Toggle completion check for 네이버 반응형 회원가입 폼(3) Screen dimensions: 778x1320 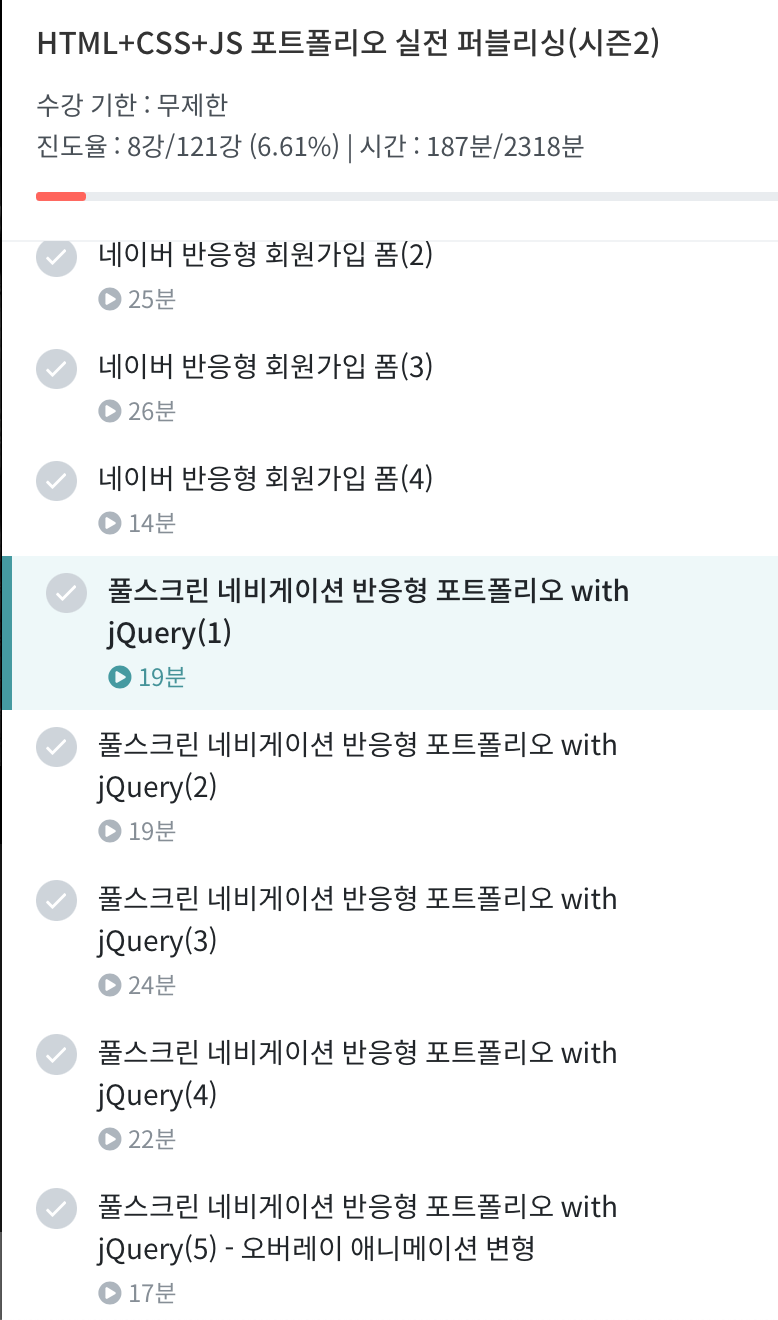pos(56,369)
